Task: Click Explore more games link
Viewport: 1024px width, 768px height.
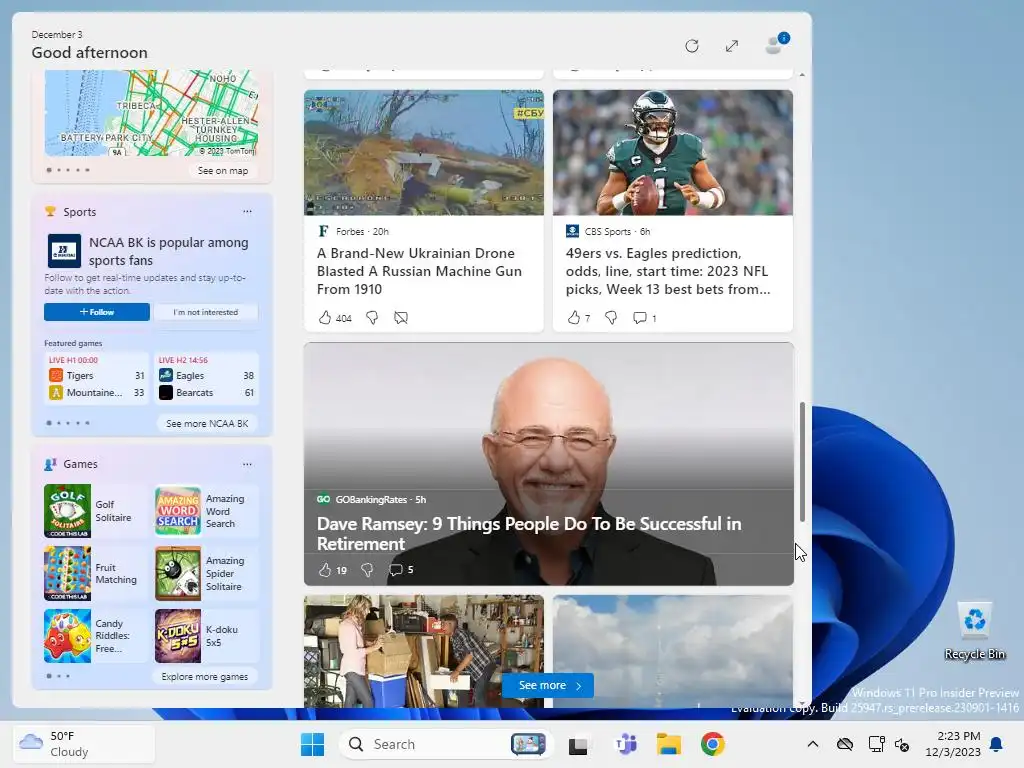Action: (x=205, y=677)
